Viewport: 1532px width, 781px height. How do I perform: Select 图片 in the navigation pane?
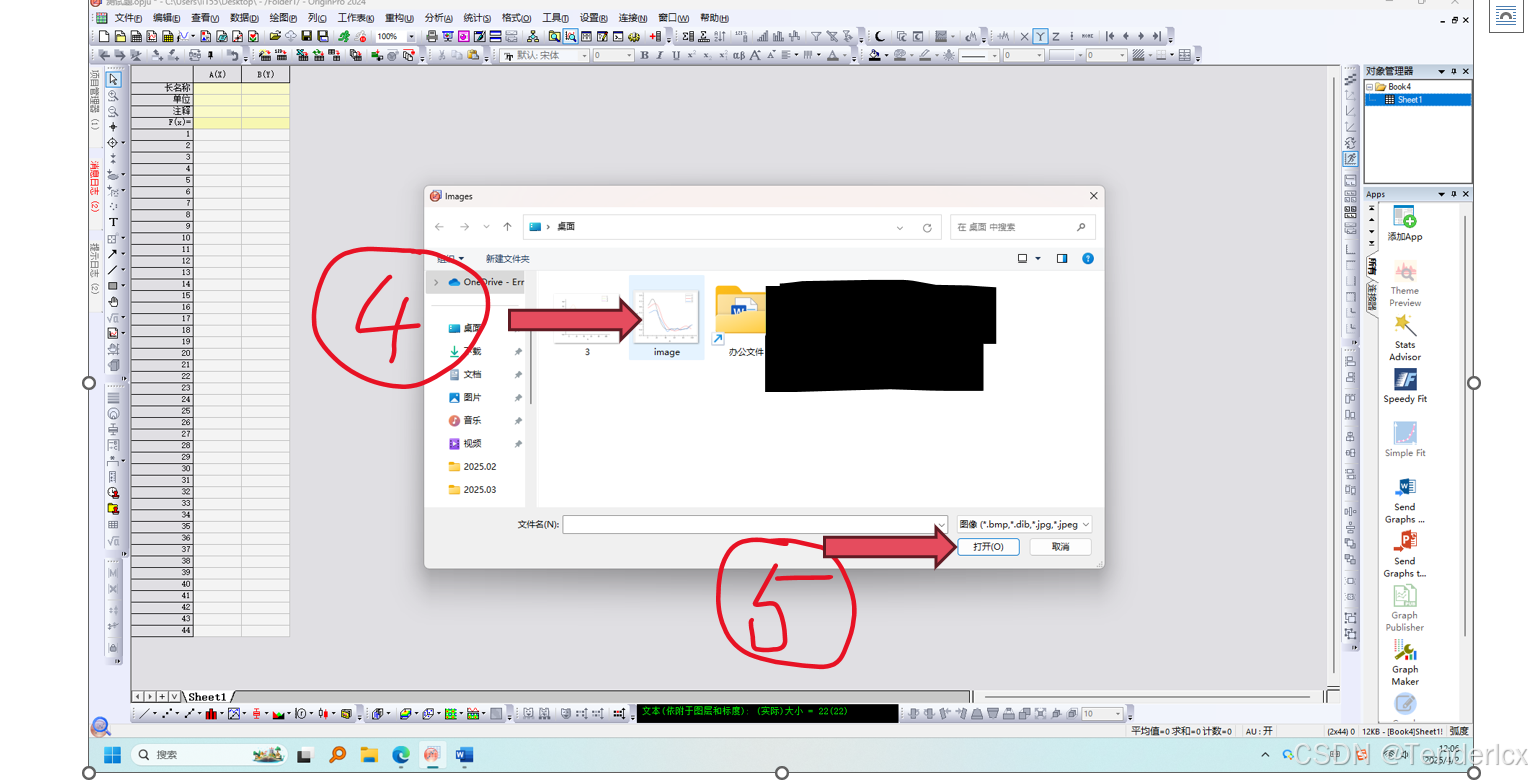point(472,397)
